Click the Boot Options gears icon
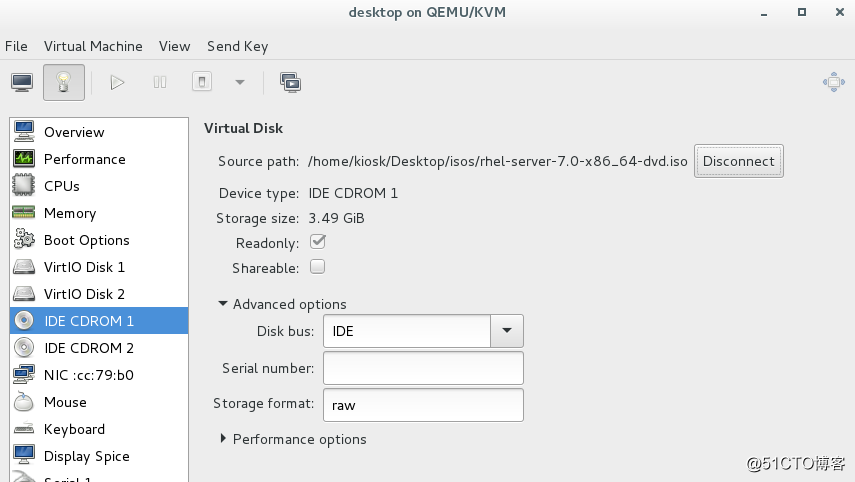Viewport: 855px width, 482px height. click(x=24, y=239)
